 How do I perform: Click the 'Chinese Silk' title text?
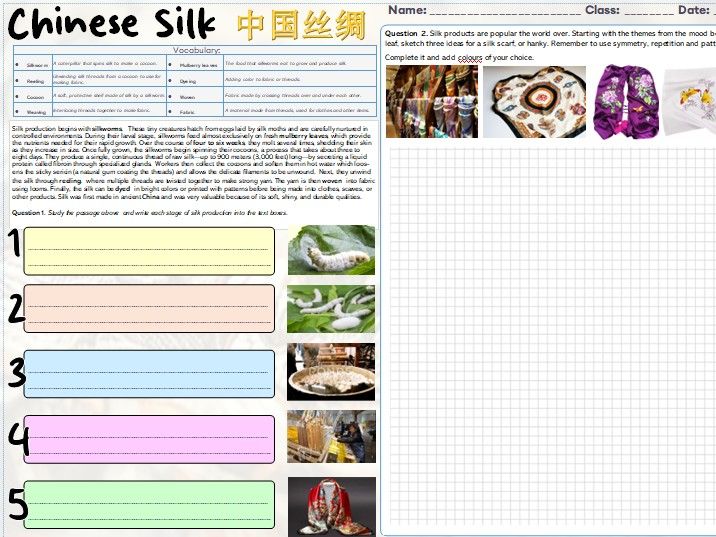coord(111,23)
